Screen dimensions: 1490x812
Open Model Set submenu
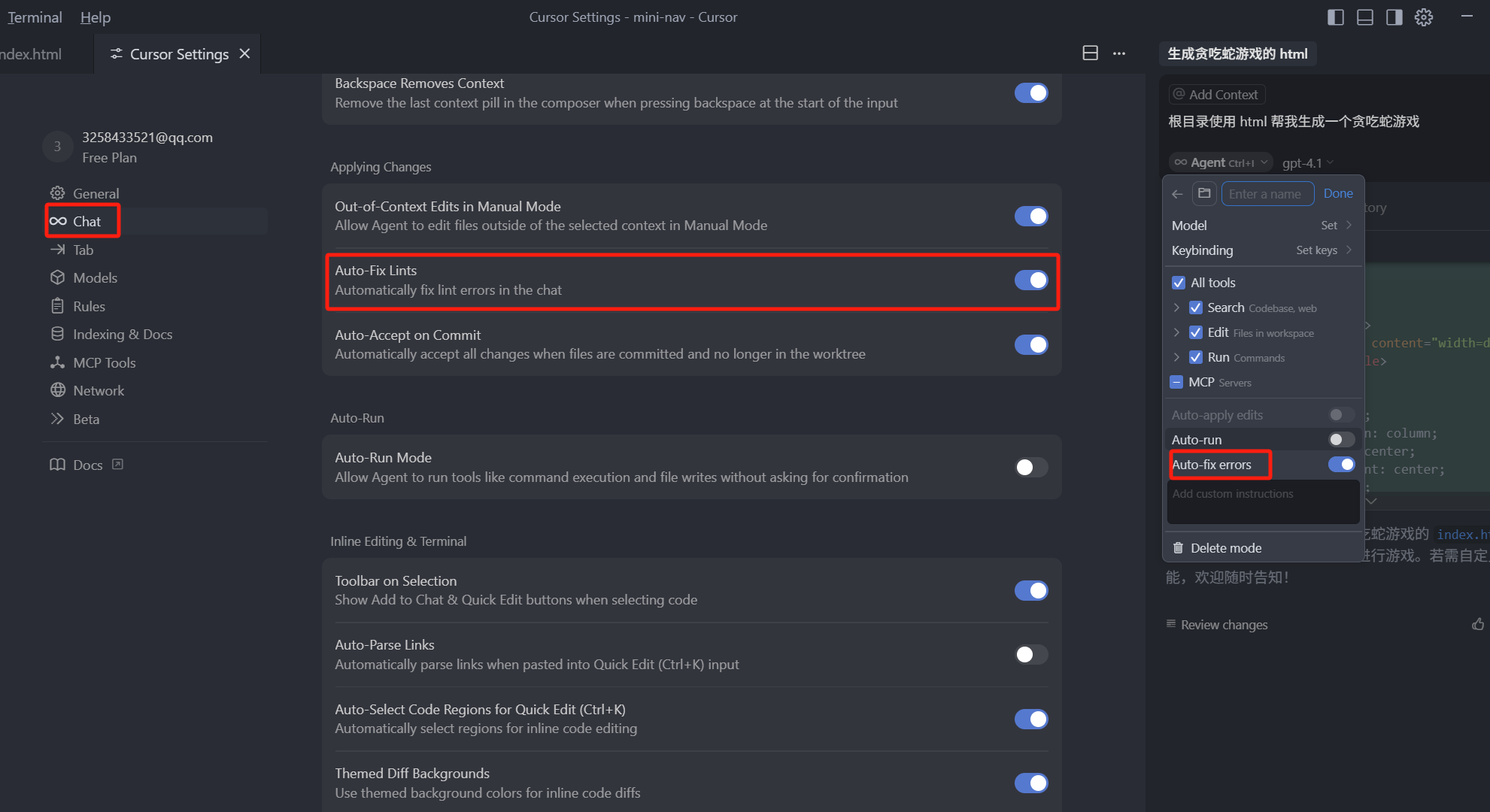pos(1337,226)
